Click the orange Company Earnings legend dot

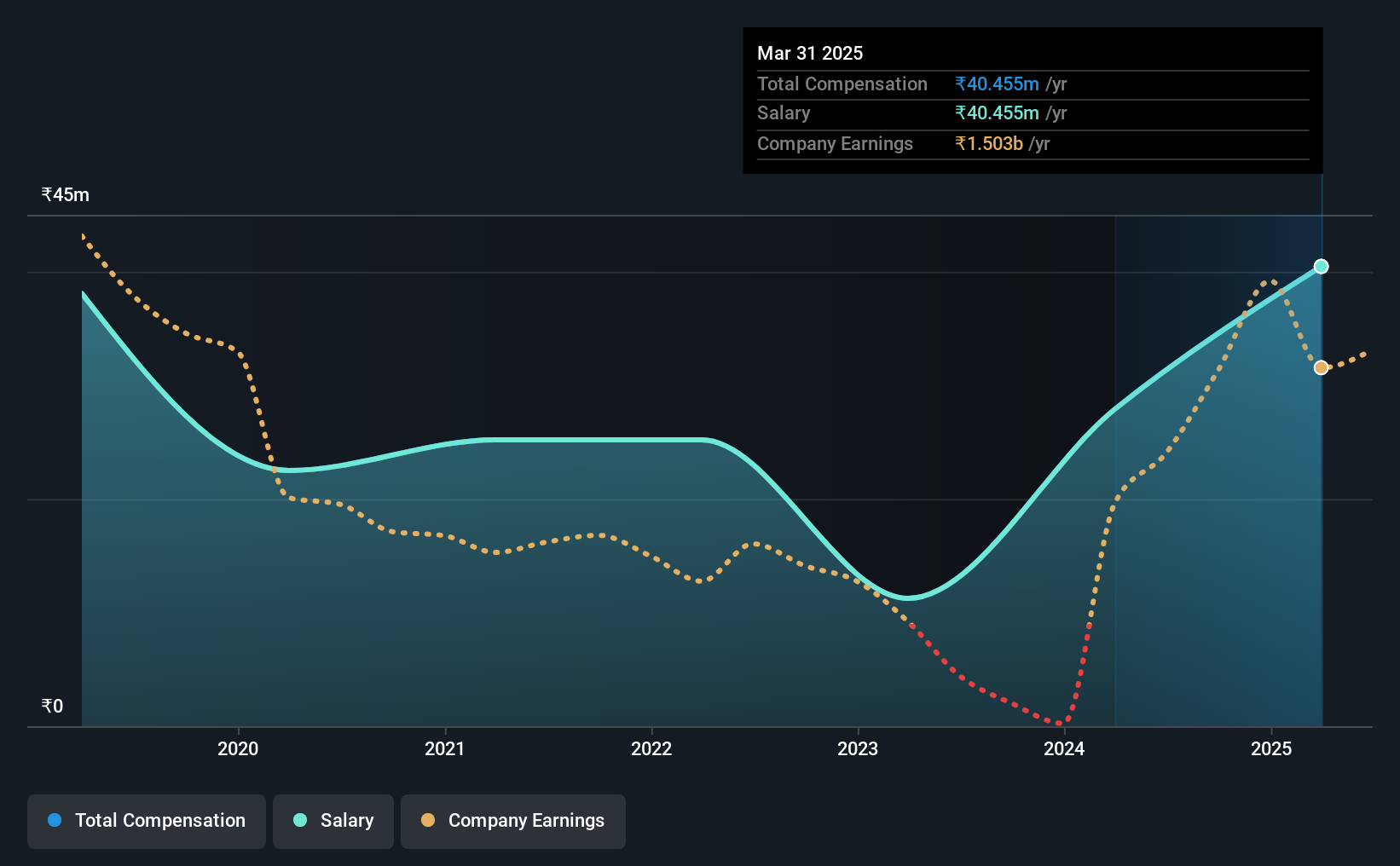point(428,820)
